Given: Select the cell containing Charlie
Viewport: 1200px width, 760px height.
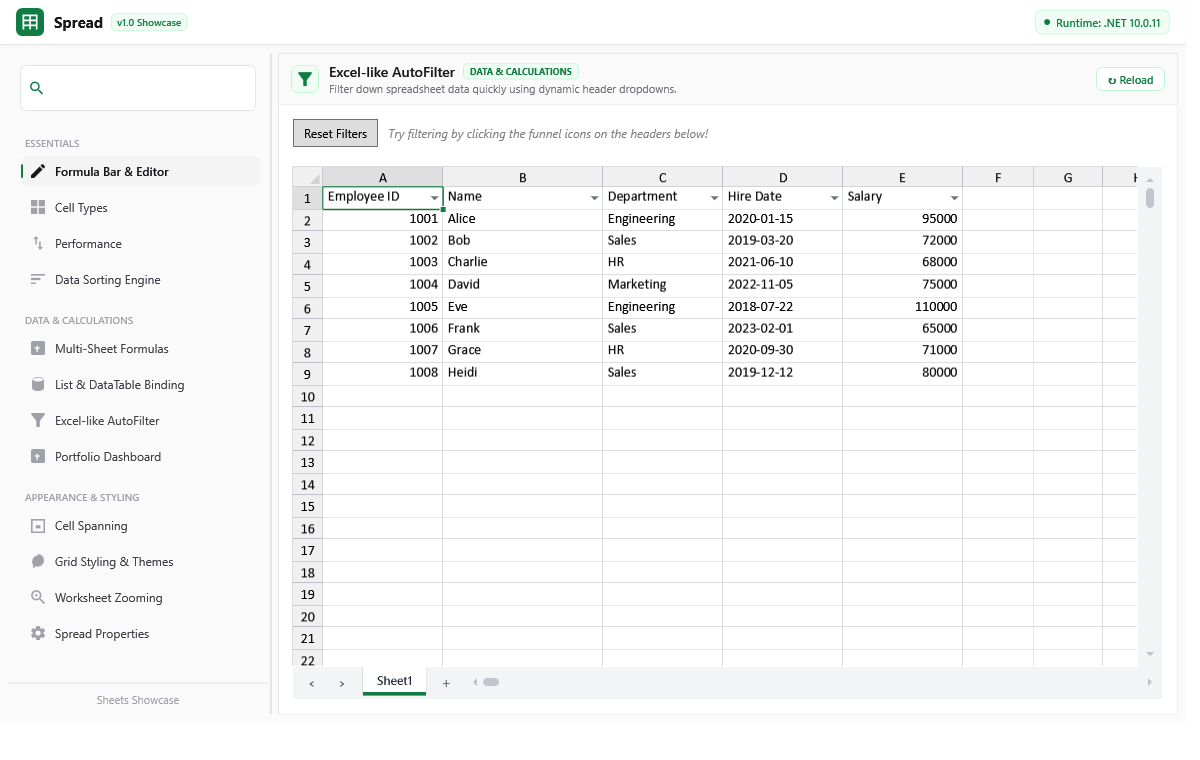Looking at the screenshot, I should click(523, 263).
